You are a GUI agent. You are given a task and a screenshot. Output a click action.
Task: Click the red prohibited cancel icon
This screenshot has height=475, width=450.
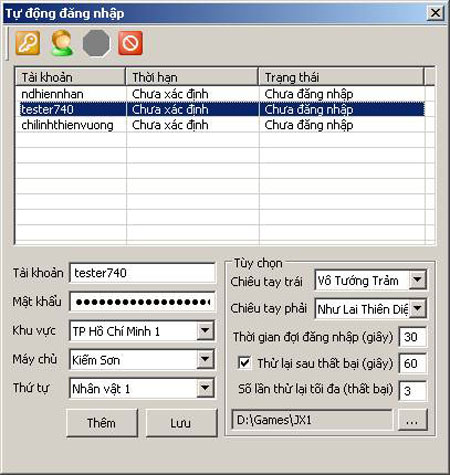(130, 43)
